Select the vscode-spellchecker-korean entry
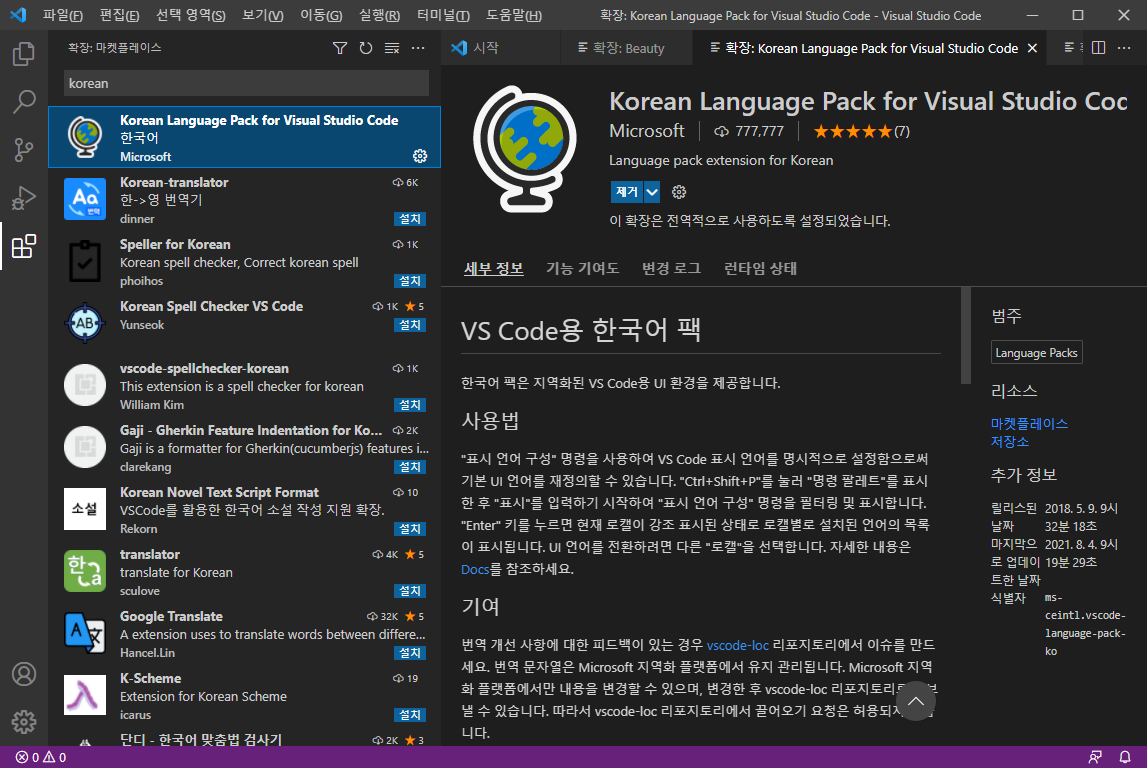This screenshot has height=768, width=1147. 244,385
